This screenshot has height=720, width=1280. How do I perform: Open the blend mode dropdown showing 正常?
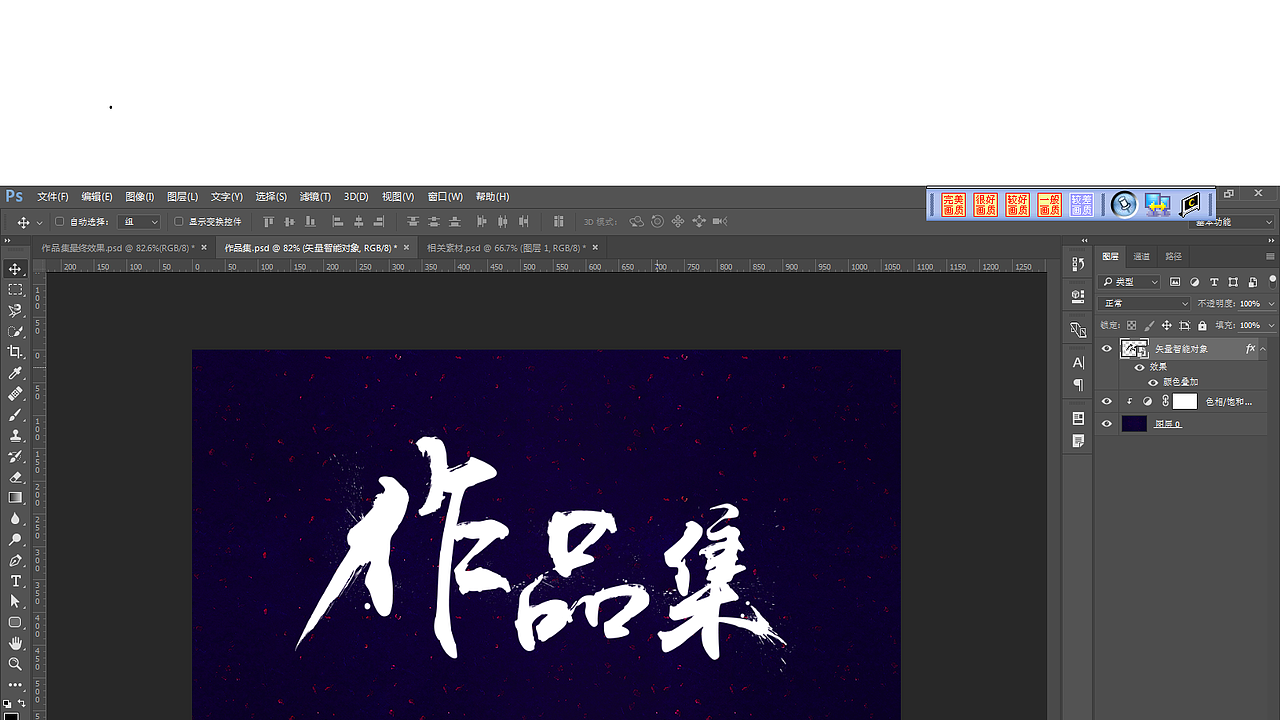pyautogui.click(x=1143, y=302)
